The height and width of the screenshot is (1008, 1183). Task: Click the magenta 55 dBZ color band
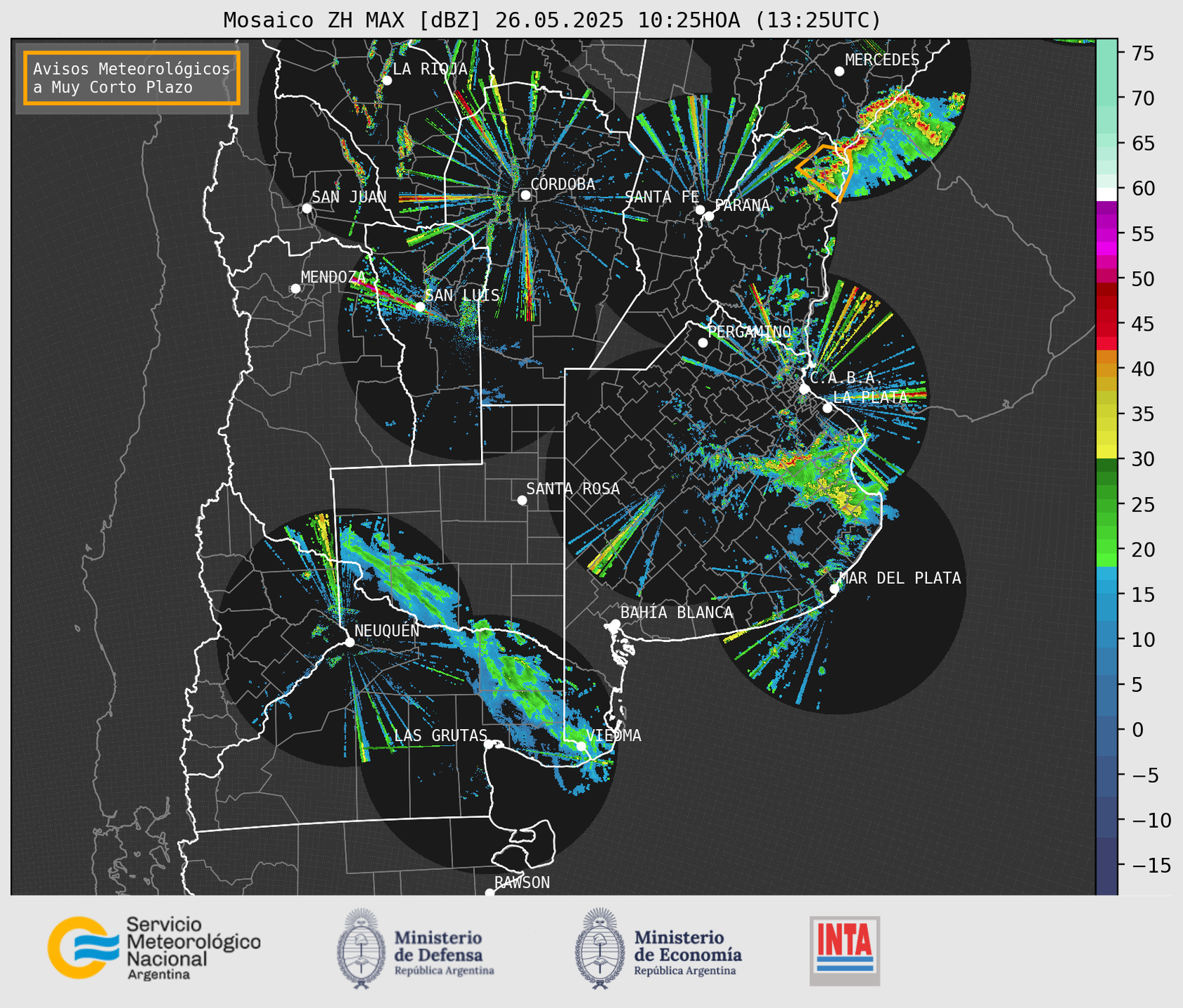1107,235
